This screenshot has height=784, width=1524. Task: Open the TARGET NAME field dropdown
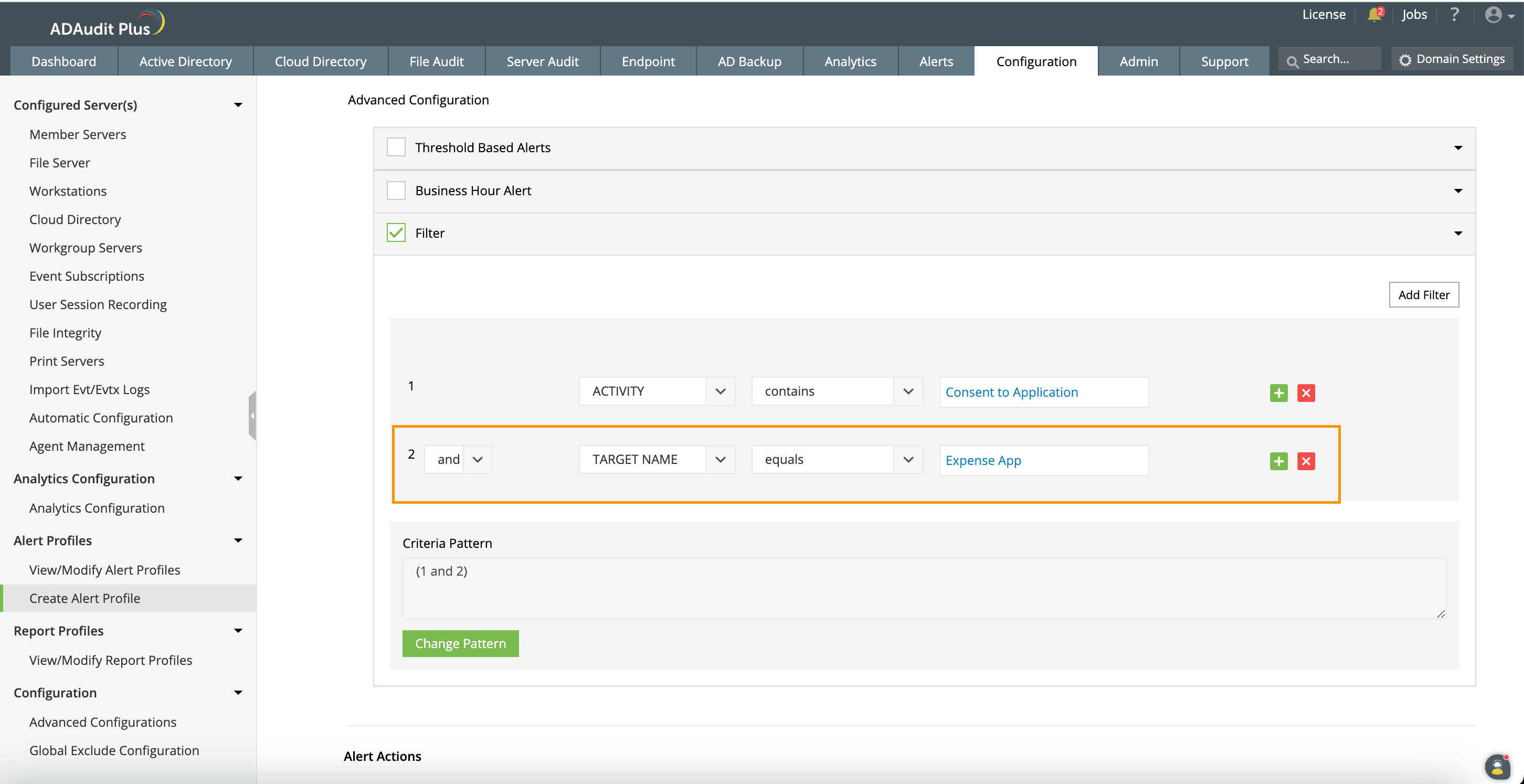click(x=719, y=460)
